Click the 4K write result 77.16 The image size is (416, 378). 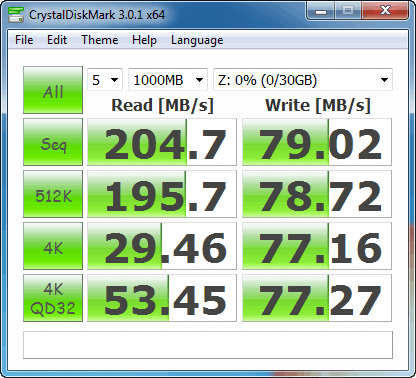pyautogui.click(x=317, y=246)
